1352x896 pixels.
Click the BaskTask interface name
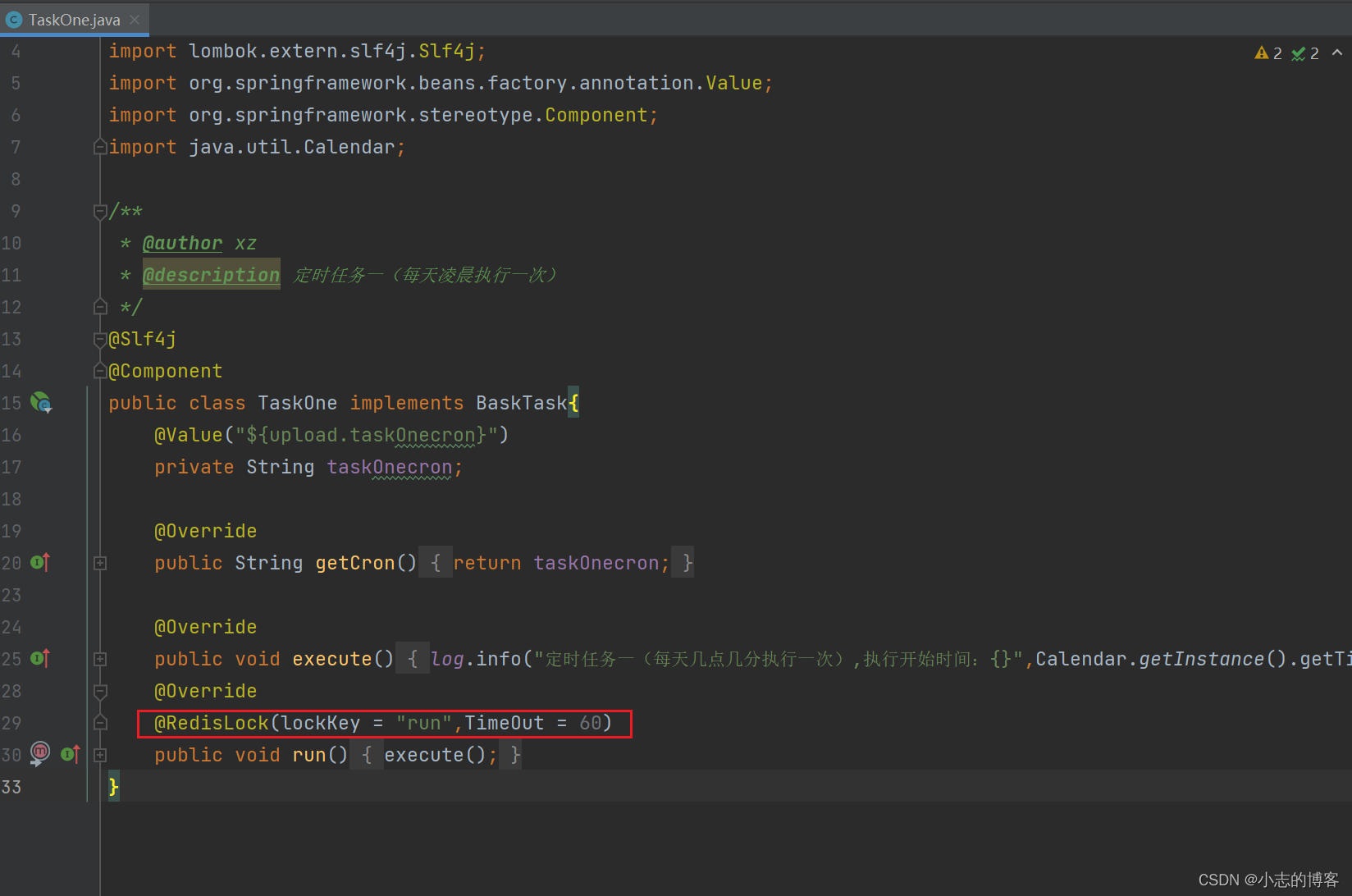tap(522, 403)
